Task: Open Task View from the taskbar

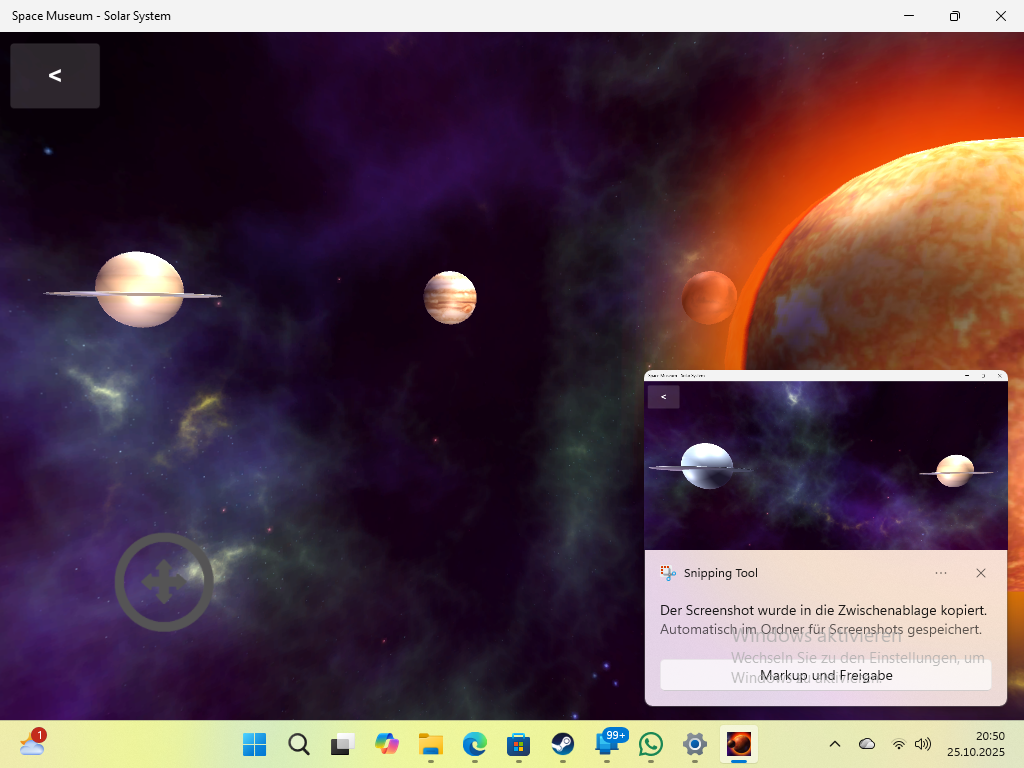Action: pyautogui.click(x=343, y=744)
